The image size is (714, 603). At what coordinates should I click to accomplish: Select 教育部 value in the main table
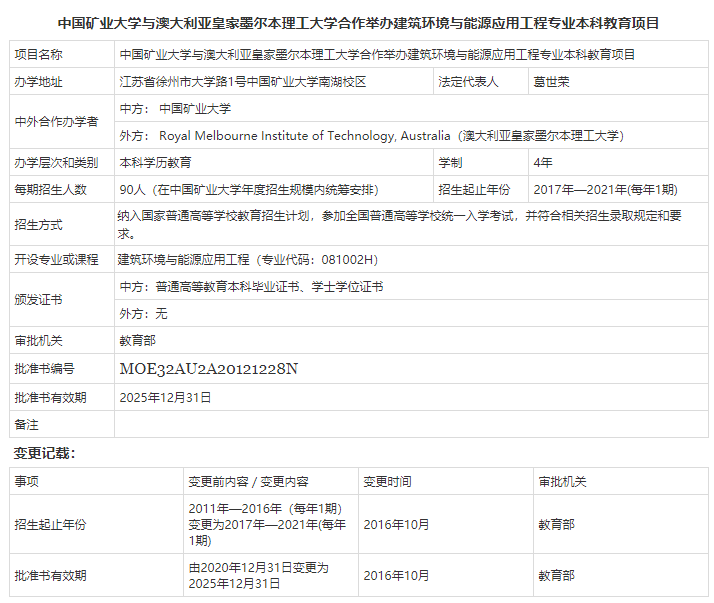[x=138, y=341]
